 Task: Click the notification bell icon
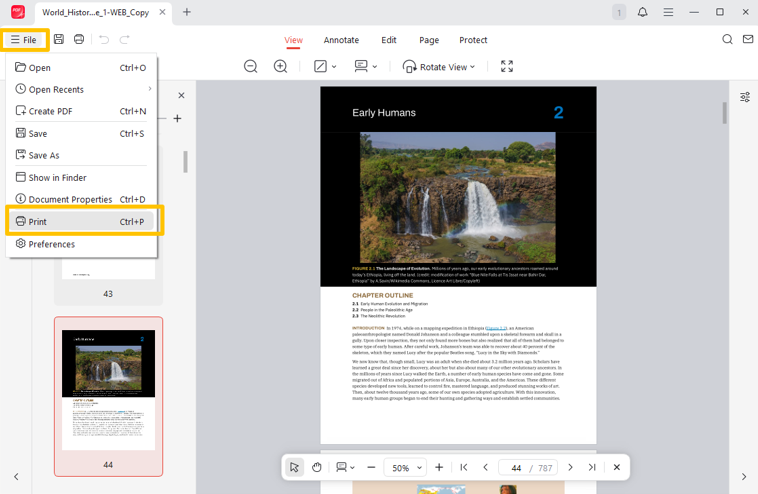click(642, 12)
